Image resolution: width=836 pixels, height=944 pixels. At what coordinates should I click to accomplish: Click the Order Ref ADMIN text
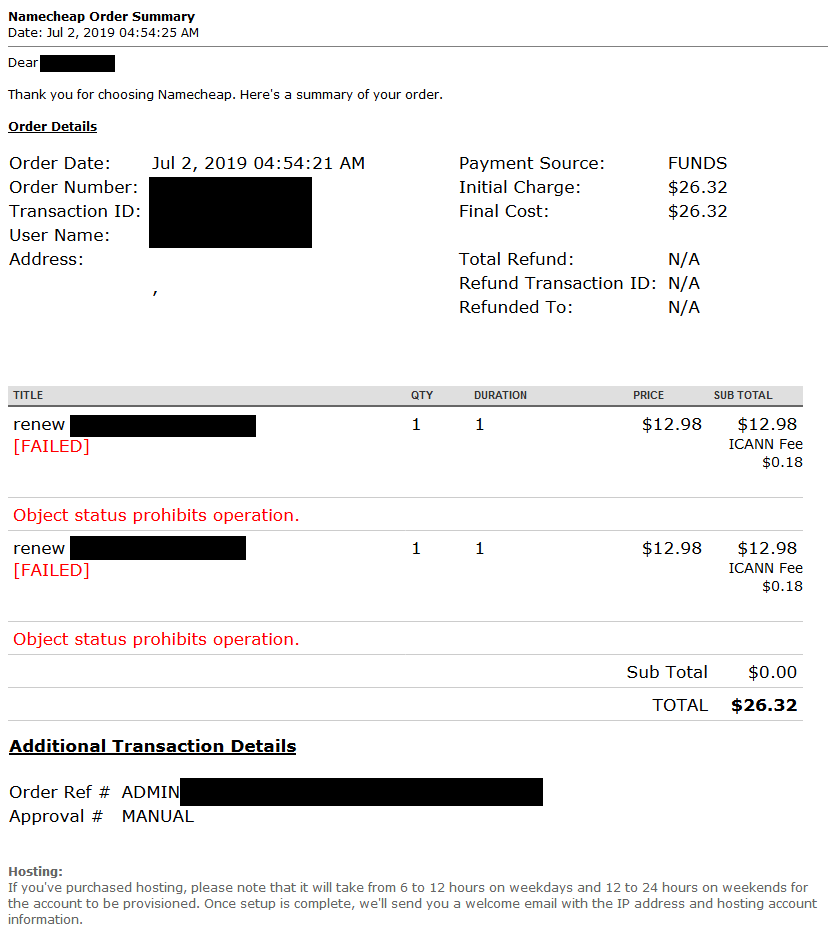tap(150, 792)
